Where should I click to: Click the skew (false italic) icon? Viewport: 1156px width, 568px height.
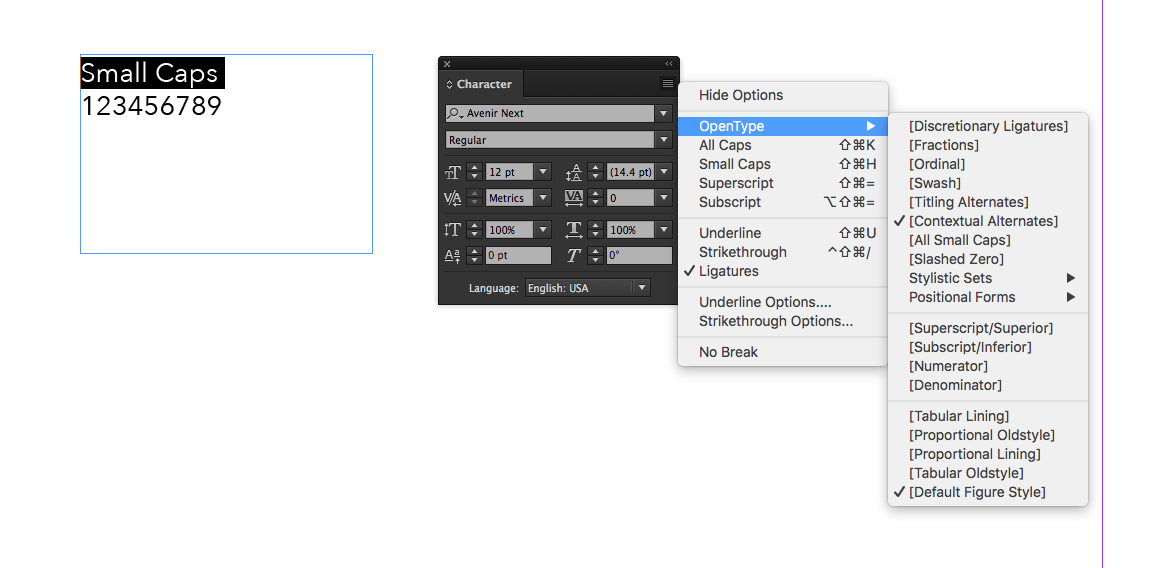pyautogui.click(x=574, y=256)
